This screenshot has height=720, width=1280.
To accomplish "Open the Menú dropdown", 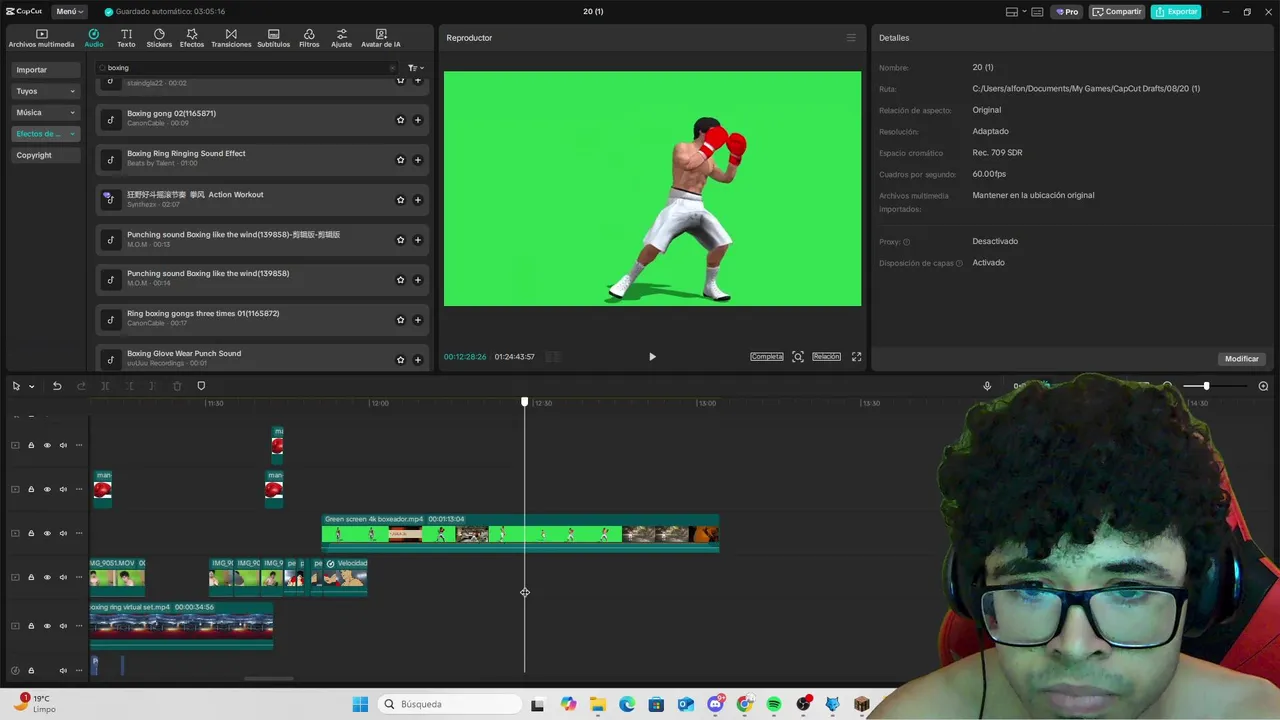I will 69,12.
